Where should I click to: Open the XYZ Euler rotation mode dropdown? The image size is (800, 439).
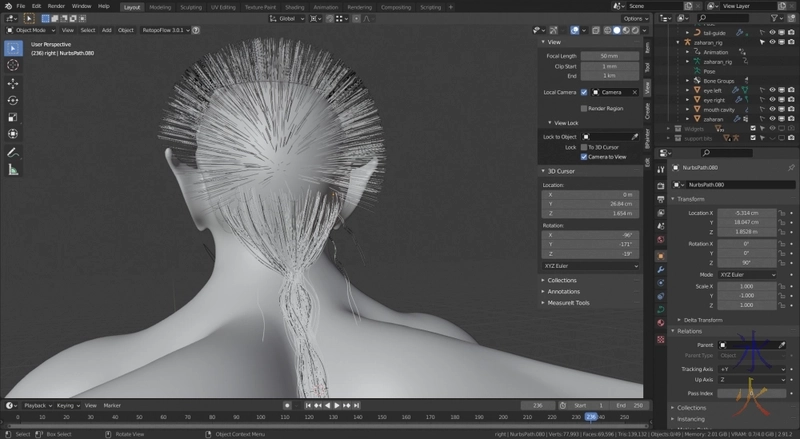click(x=589, y=266)
